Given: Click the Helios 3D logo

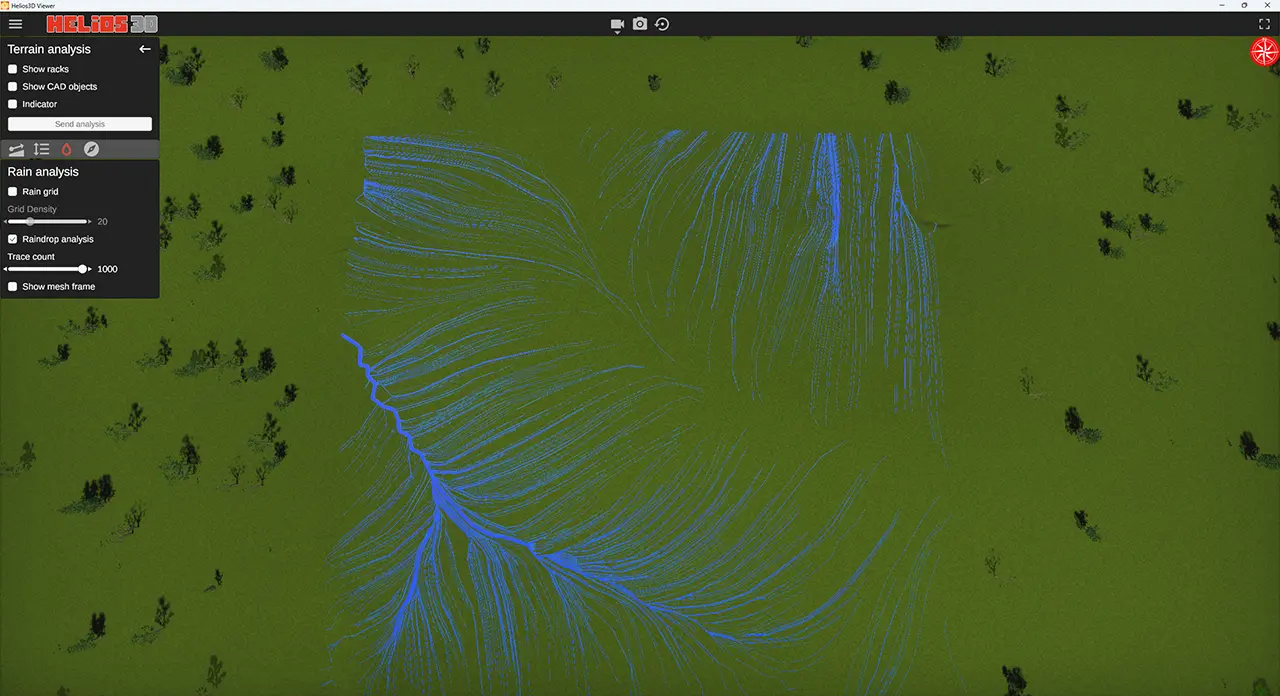Looking at the screenshot, I should (x=102, y=24).
